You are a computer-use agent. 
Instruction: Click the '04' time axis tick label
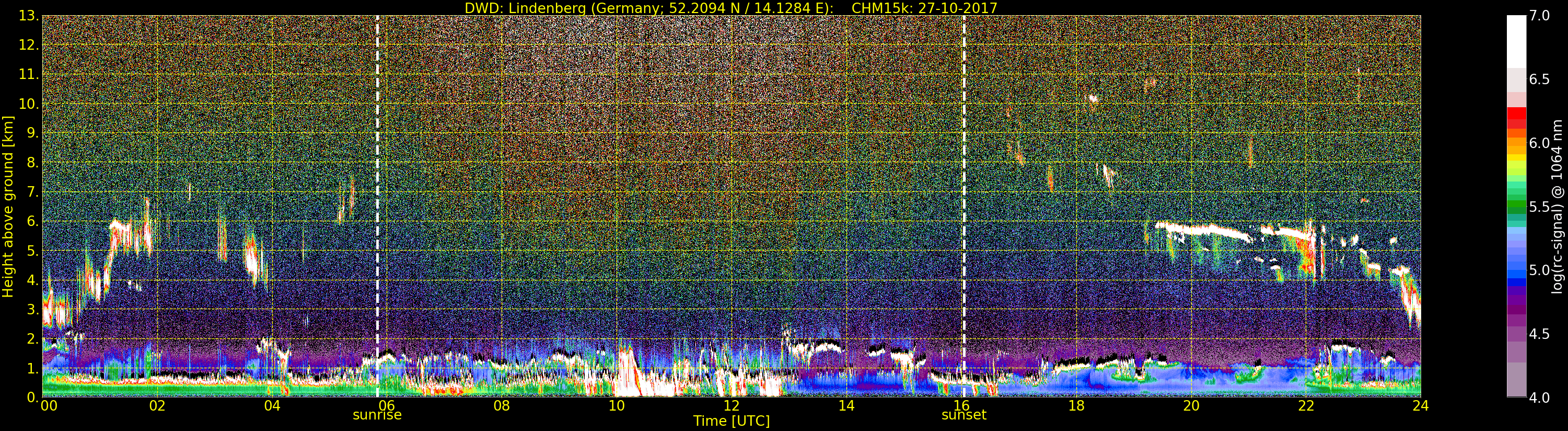272,406
